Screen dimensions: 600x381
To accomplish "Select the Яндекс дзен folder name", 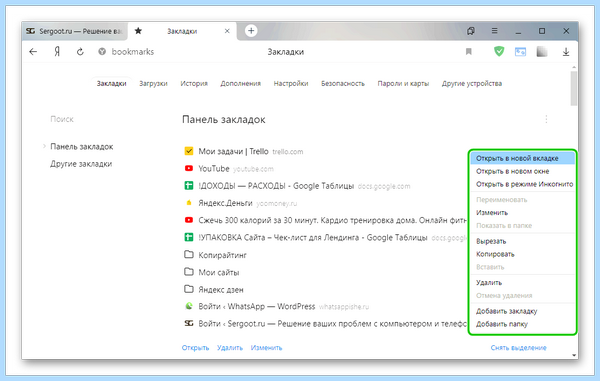I will pyautogui.click(x=221, y=290).
